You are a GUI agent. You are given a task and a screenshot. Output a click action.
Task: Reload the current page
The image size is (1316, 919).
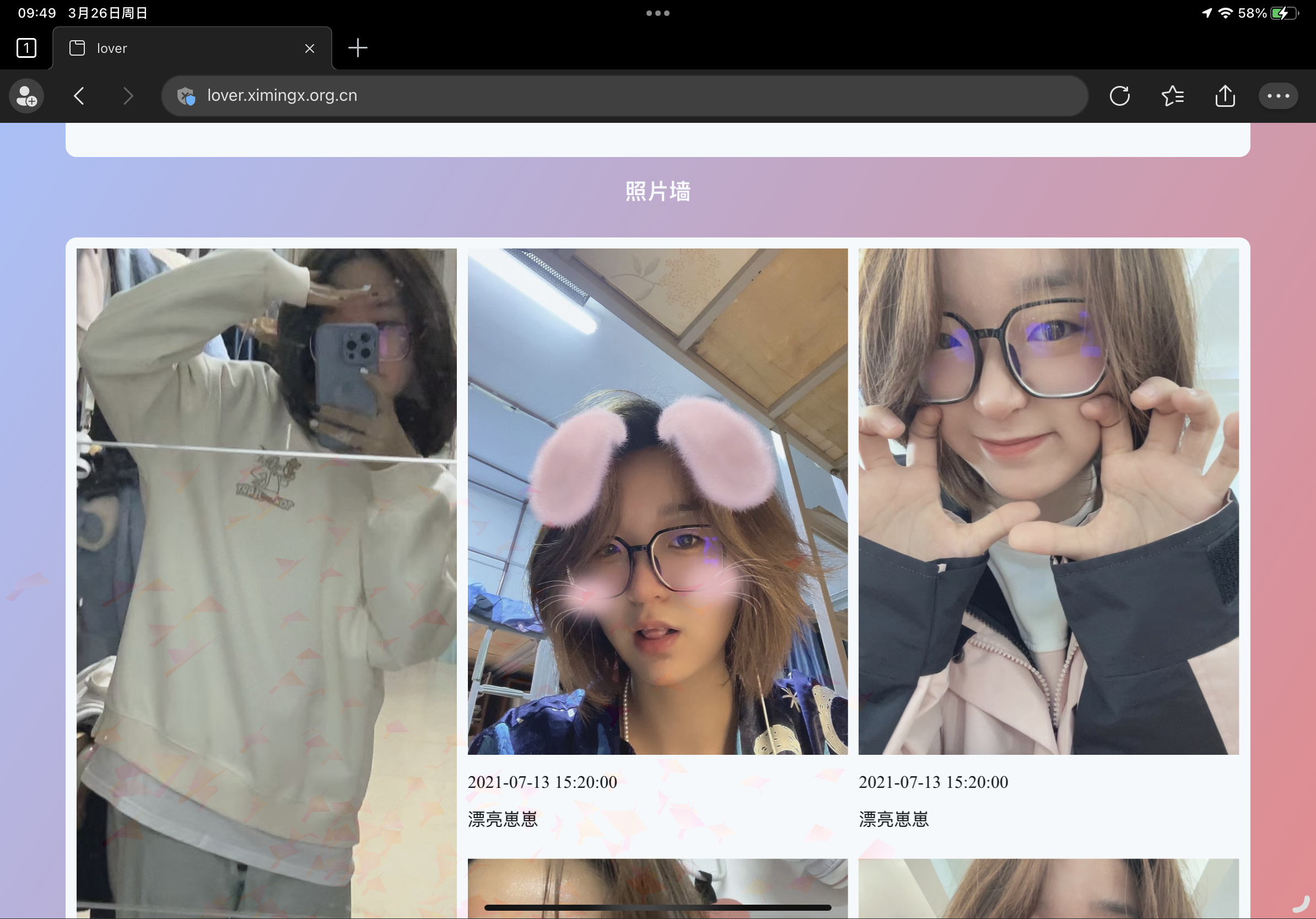tap(1119, 96)
